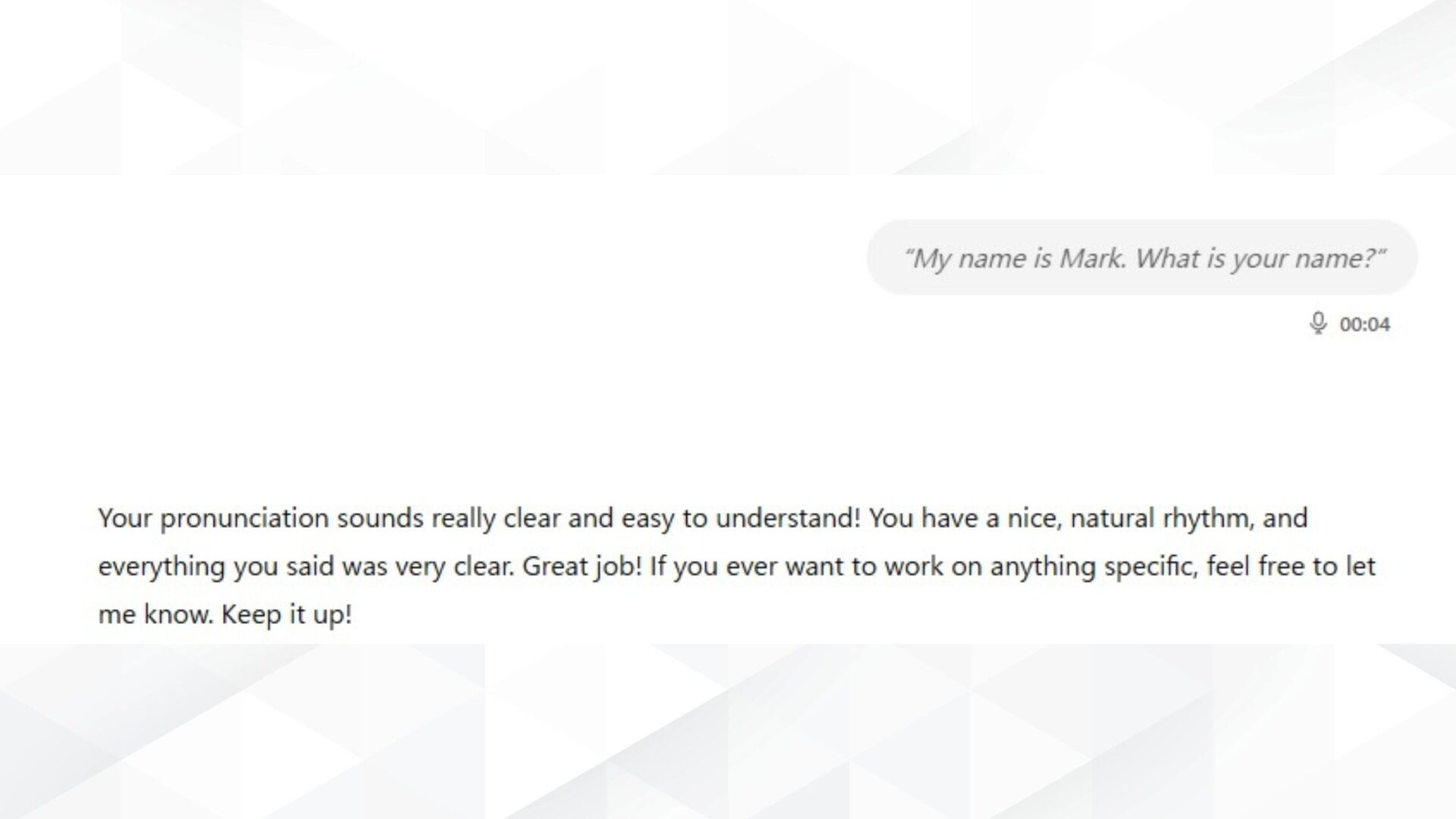Click the phrase "If you ever want"
This screenshot has height=819, width=1456.
713,566
